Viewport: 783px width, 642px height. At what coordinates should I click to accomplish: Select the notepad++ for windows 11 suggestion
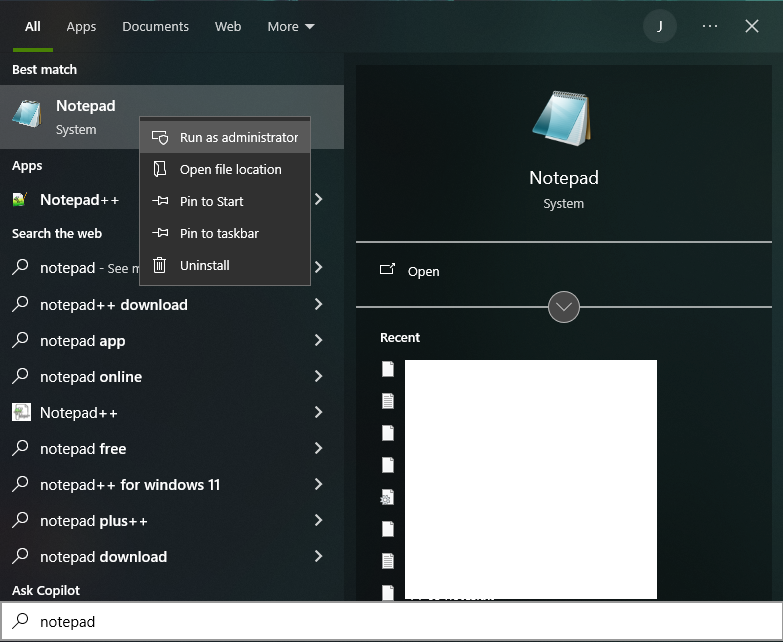(x=172, y=484)
